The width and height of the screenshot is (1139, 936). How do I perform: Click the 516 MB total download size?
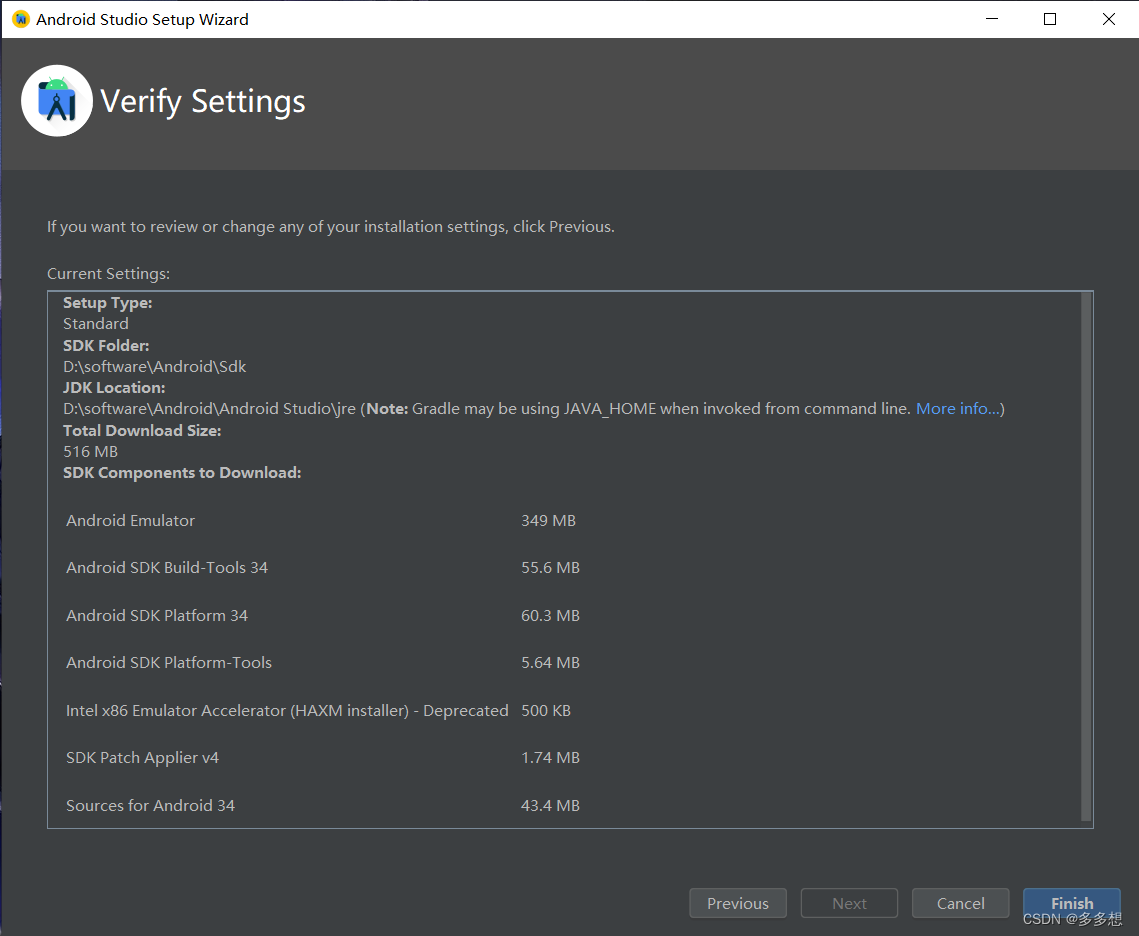click(90, 452)
